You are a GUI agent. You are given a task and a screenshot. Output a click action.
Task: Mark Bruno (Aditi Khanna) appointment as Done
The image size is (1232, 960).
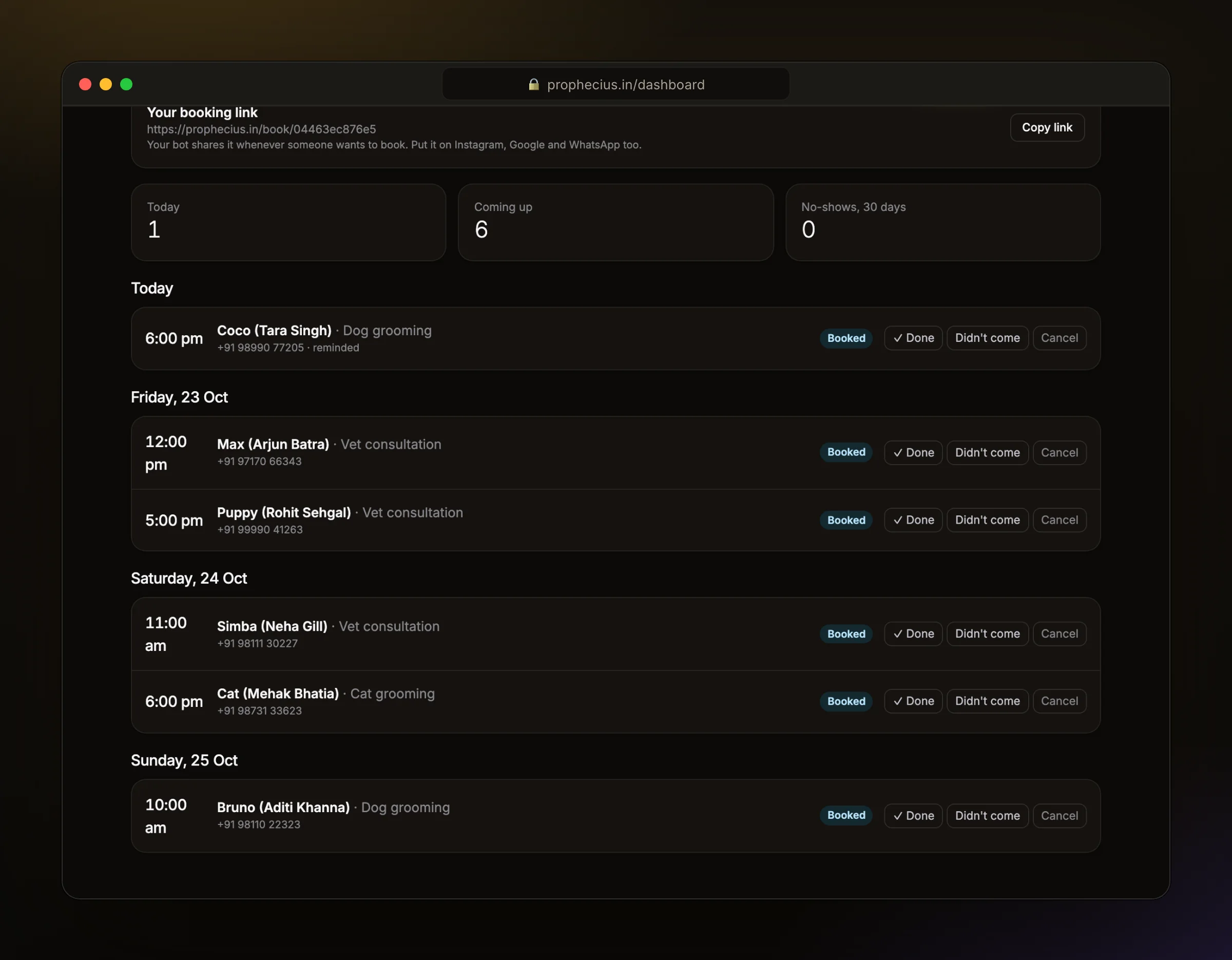(913, 816)
